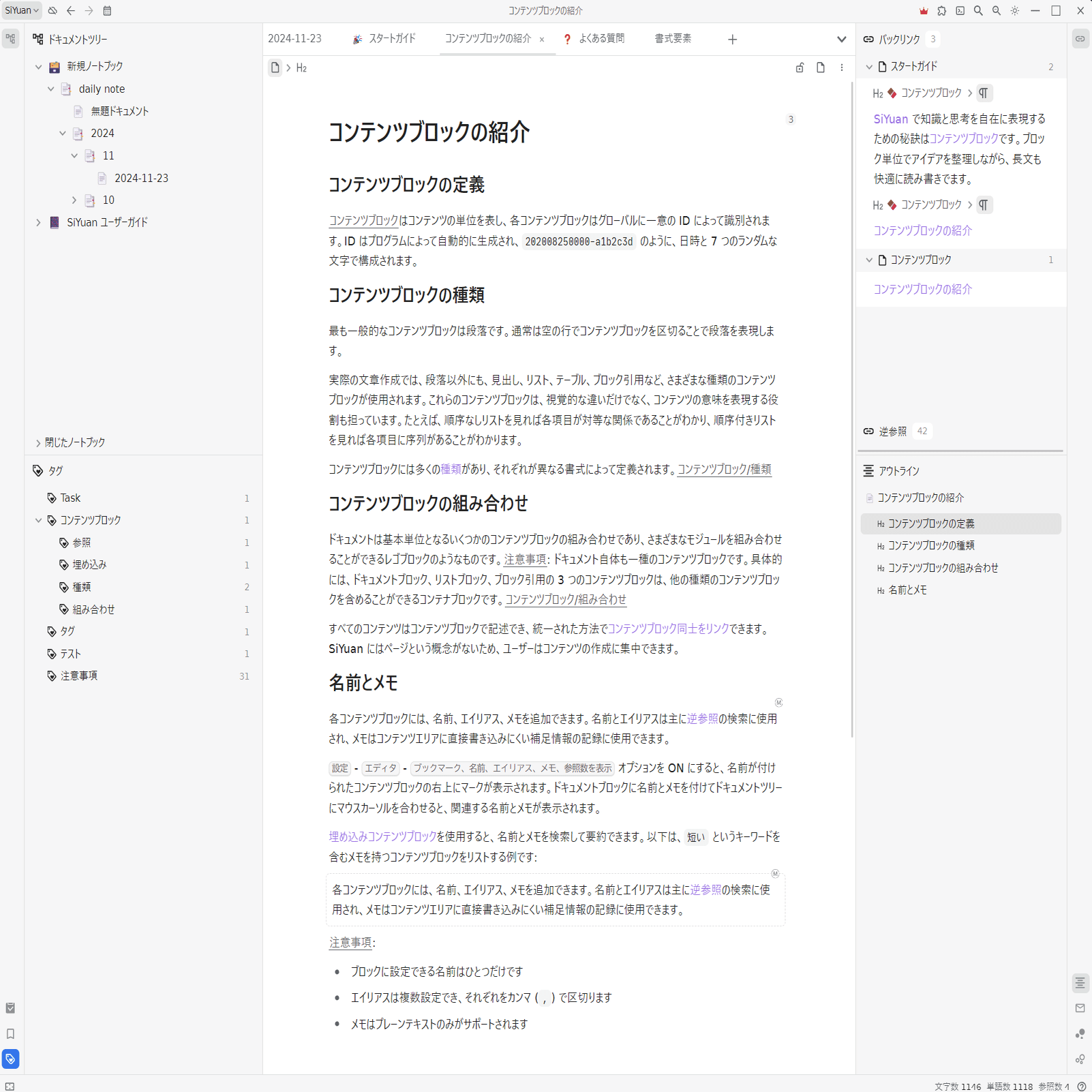This screenshot has height=1092, width=1092.
Task: Click the document reference count badge 3
Action: pyautogui.click(x=791, y=119)
